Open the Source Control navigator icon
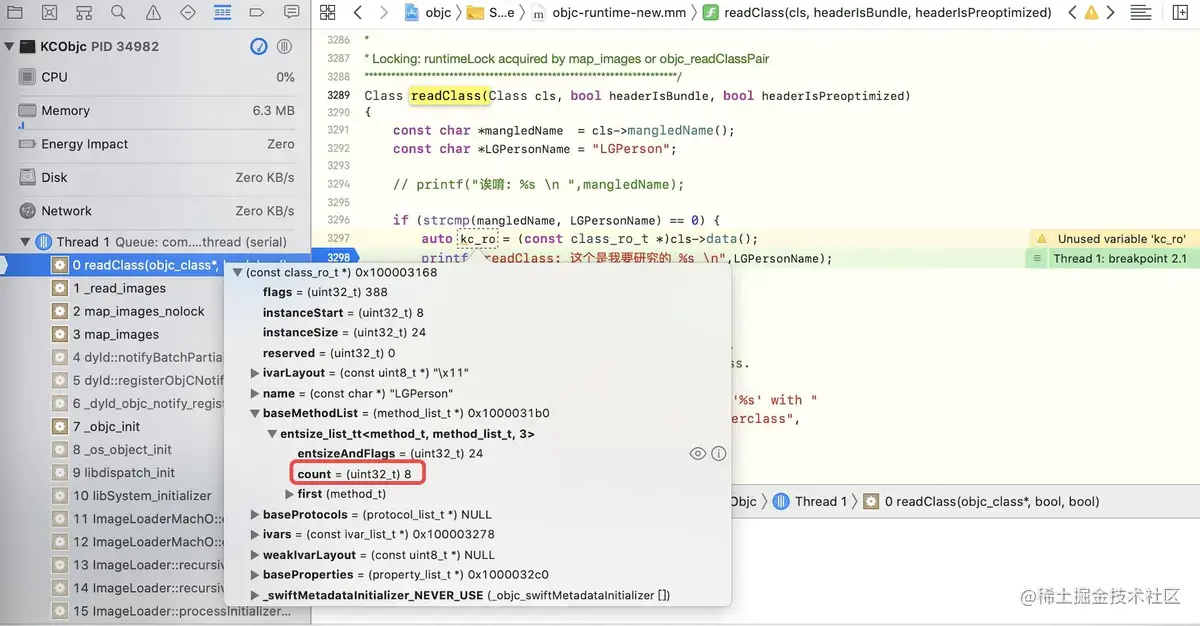 (49, 13)
